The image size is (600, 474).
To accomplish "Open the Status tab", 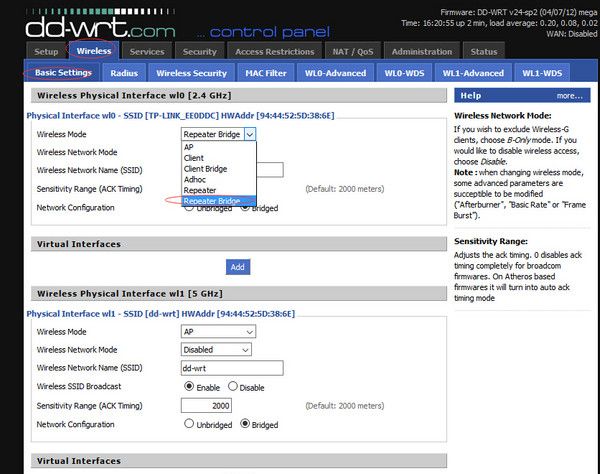I will [484, 52].
